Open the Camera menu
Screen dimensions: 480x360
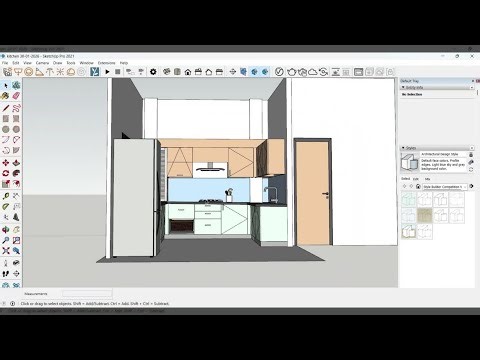(x=42, y=63)
